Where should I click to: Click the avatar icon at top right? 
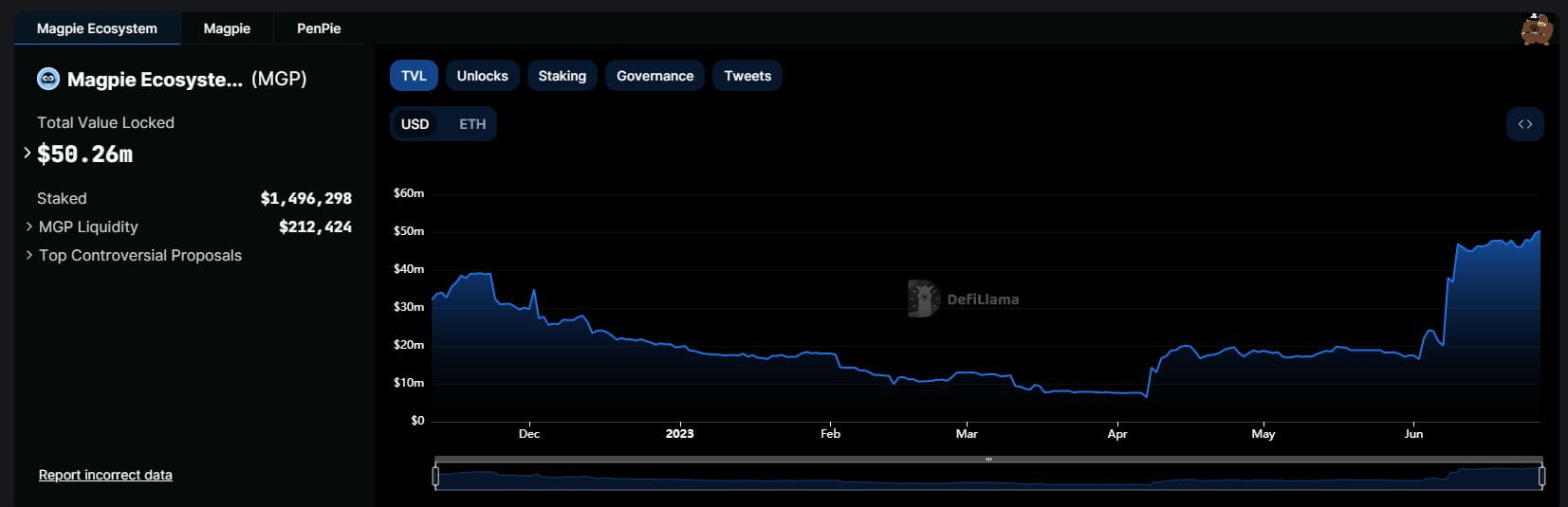click(1536, 28)
